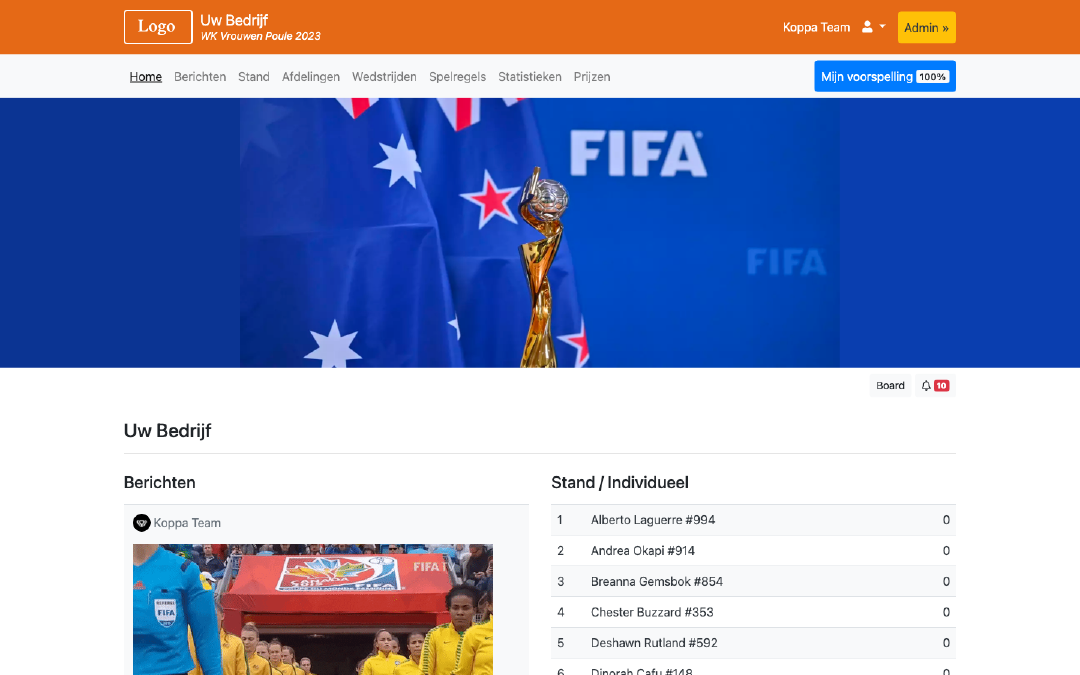Go to the Home menu item
The image size is (1080, 675).
(x=145, y=76)
